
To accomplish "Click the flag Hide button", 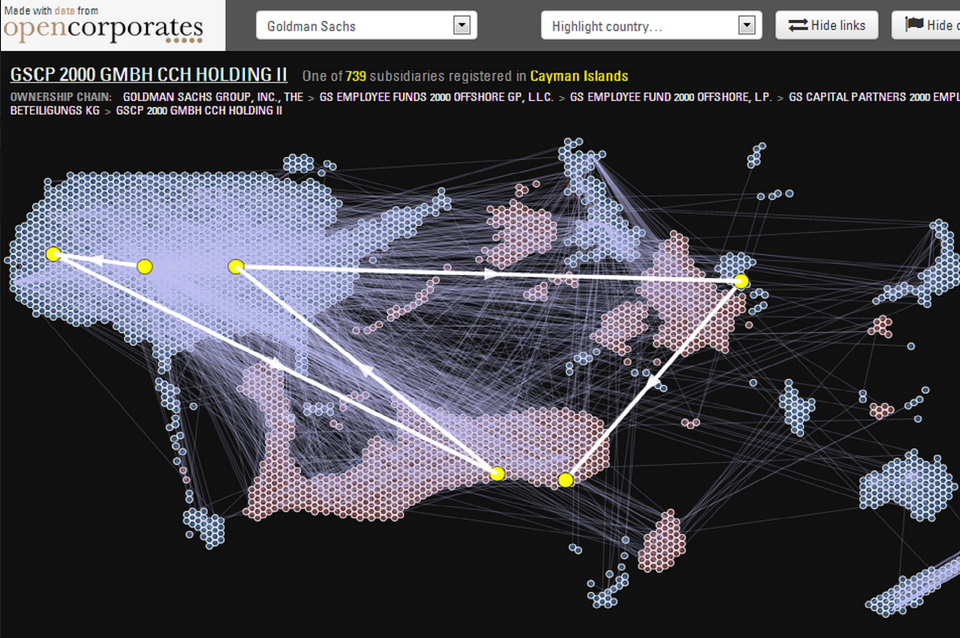I will pyautogui.click(x=926, y=25).
